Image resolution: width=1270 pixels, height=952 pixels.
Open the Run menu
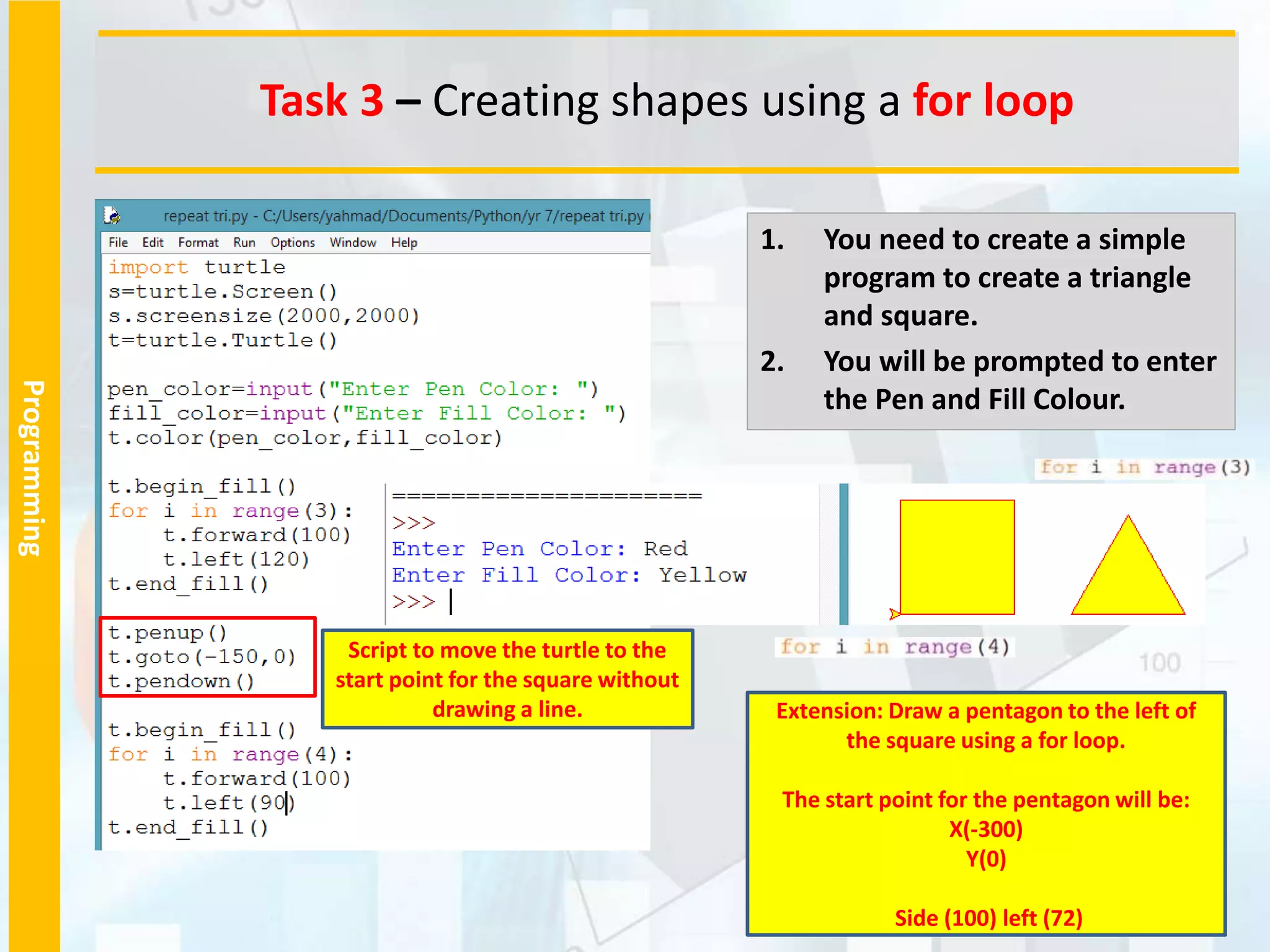pos(244,242)
